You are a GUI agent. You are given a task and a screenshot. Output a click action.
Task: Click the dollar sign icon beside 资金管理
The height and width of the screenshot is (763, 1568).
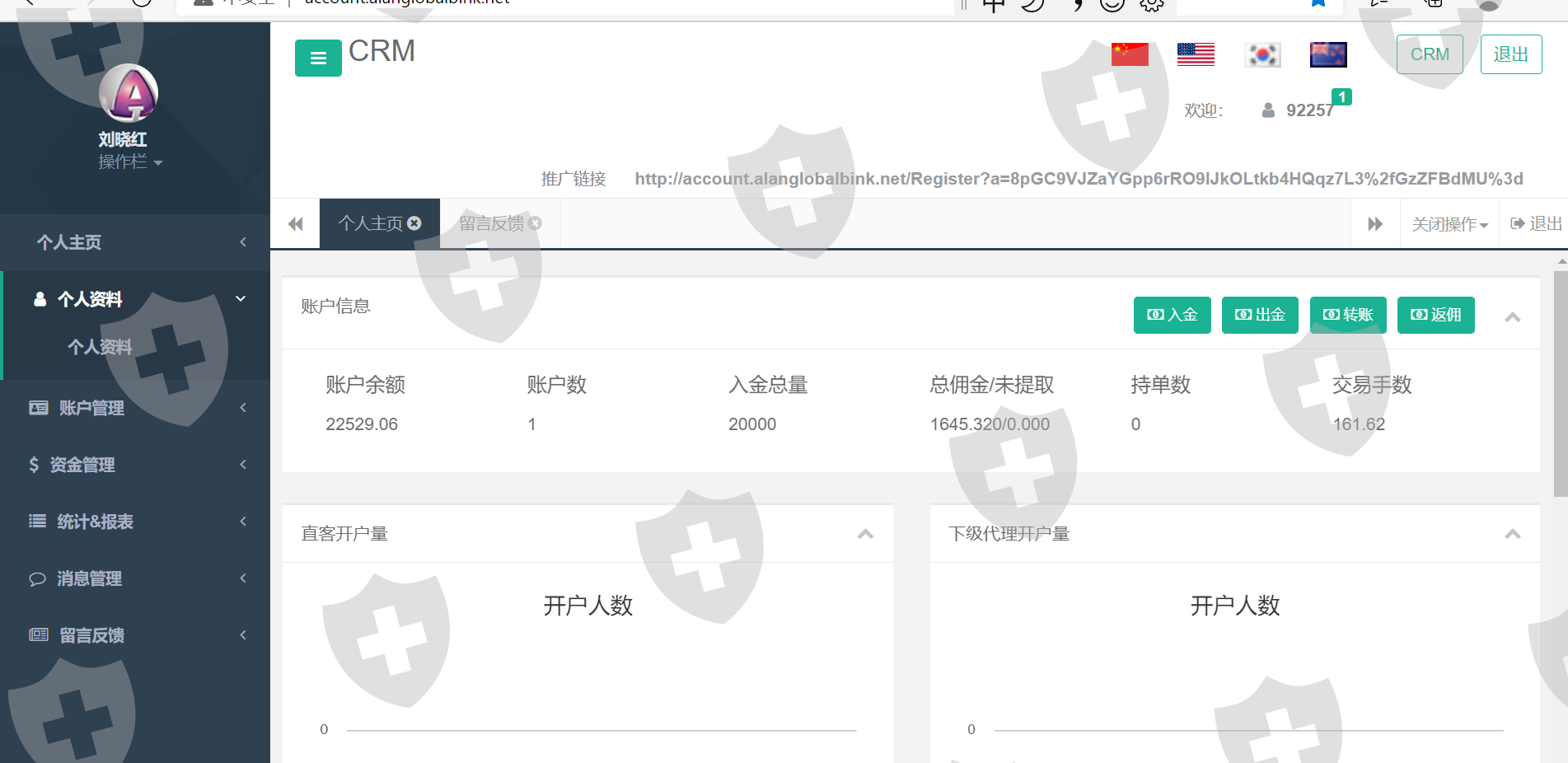tap(34, 465)
